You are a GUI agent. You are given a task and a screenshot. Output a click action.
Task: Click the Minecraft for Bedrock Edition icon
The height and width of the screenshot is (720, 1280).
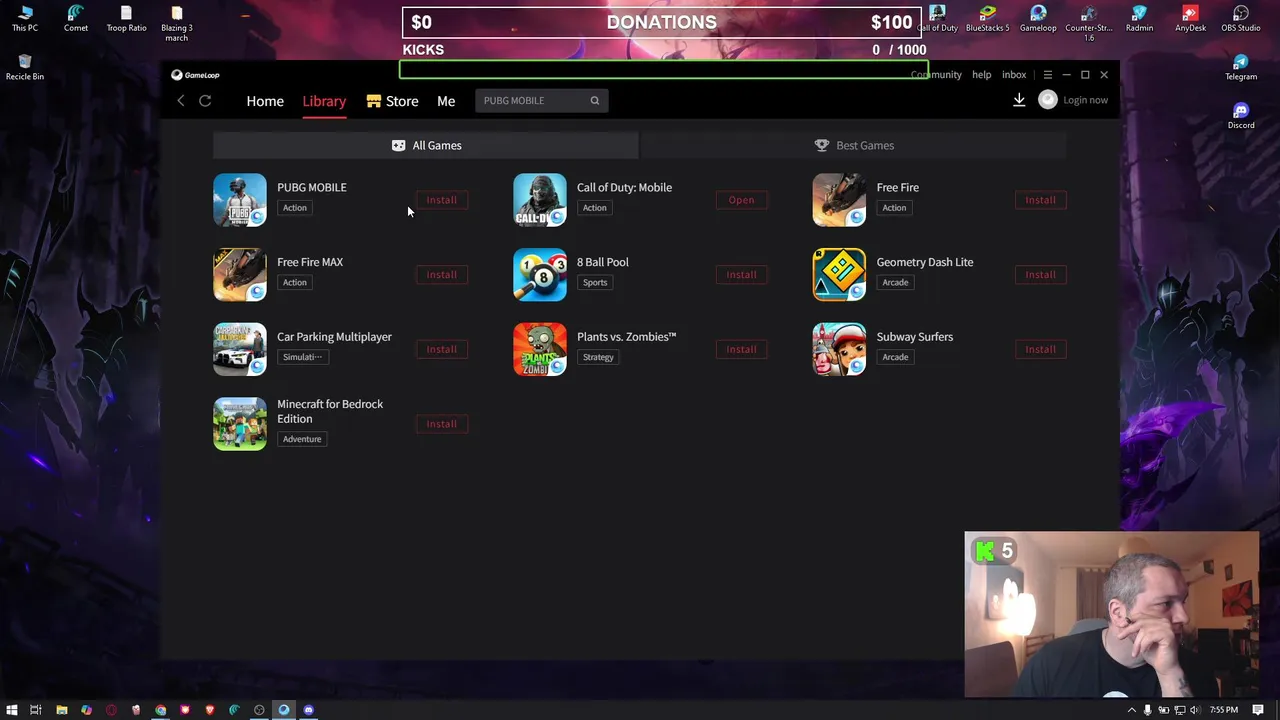[x=240, y=424]
